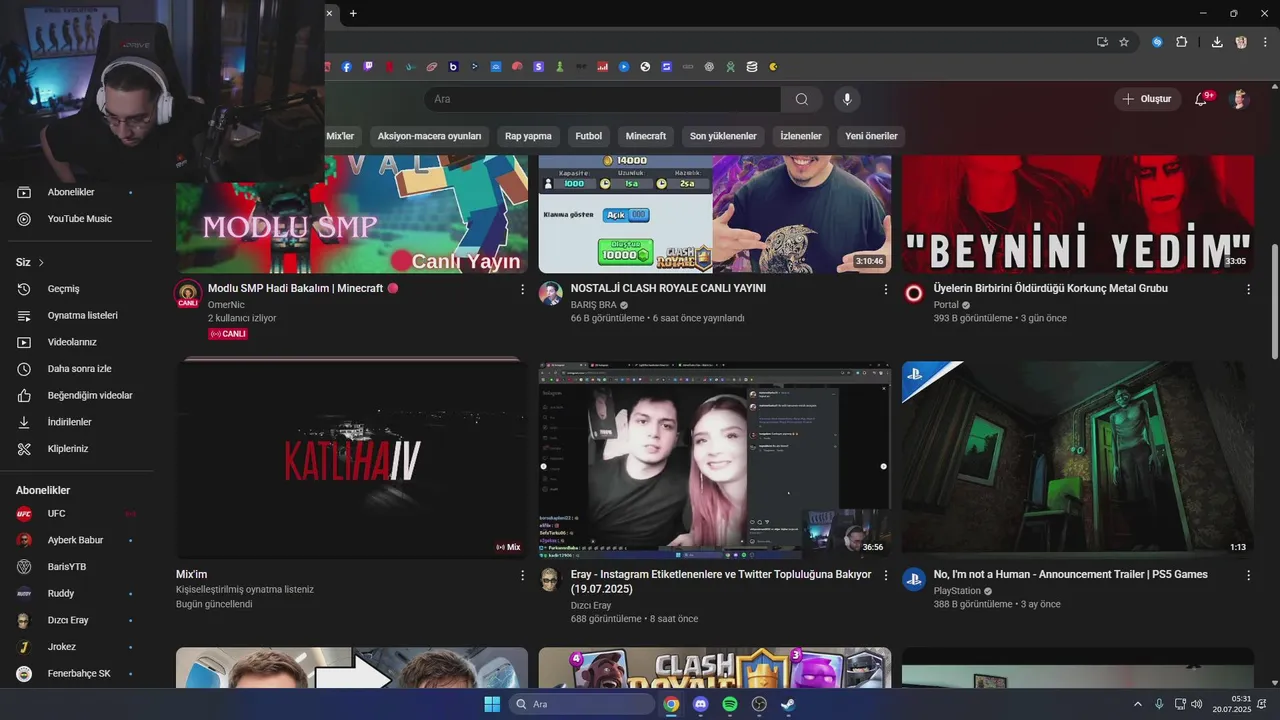Select Aksiyon-macera oyunları filter chip
Screen dimensions: 1280x720
[x=429, y=136]
